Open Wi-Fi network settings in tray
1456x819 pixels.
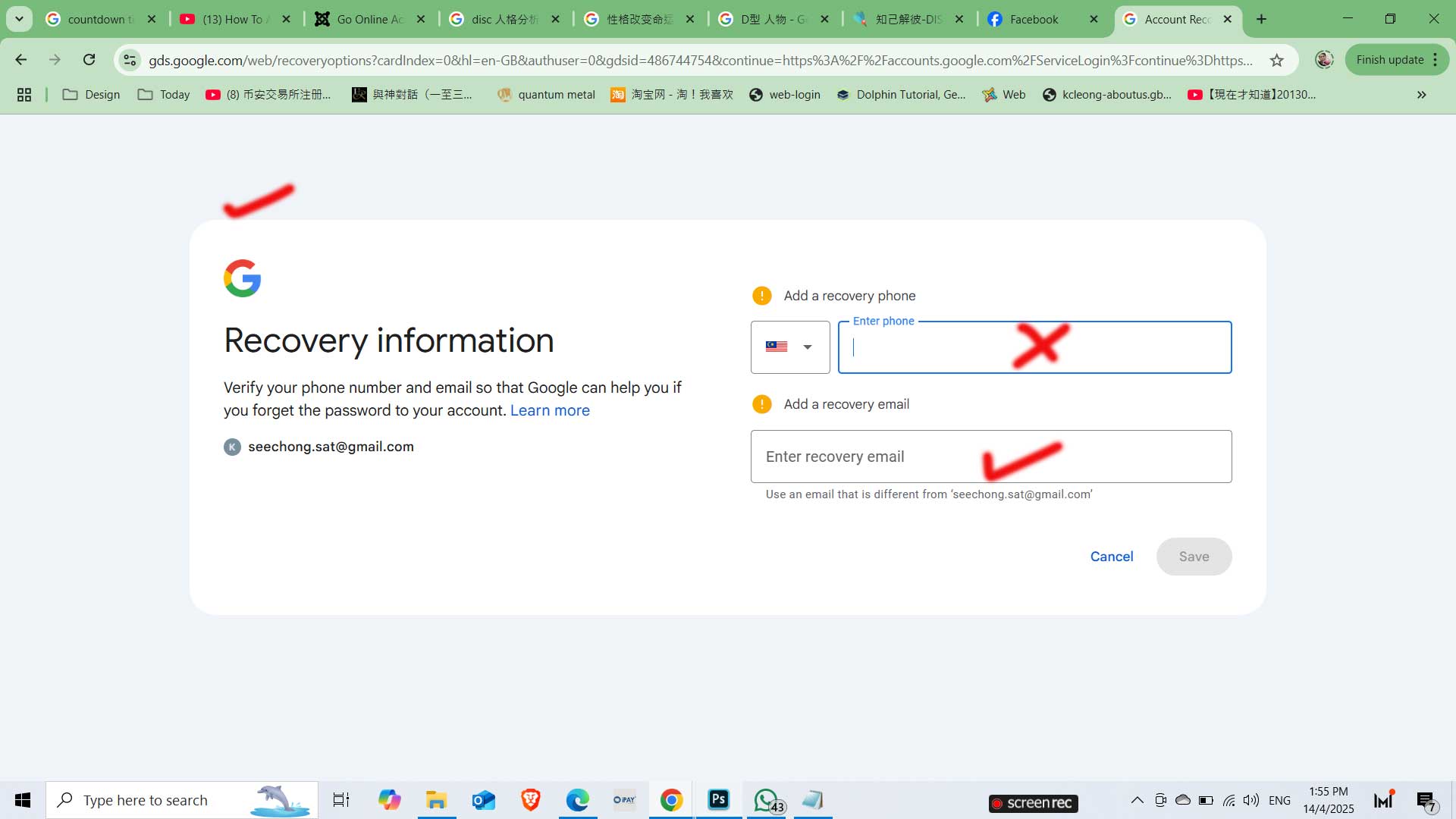tap(1228, 800)
